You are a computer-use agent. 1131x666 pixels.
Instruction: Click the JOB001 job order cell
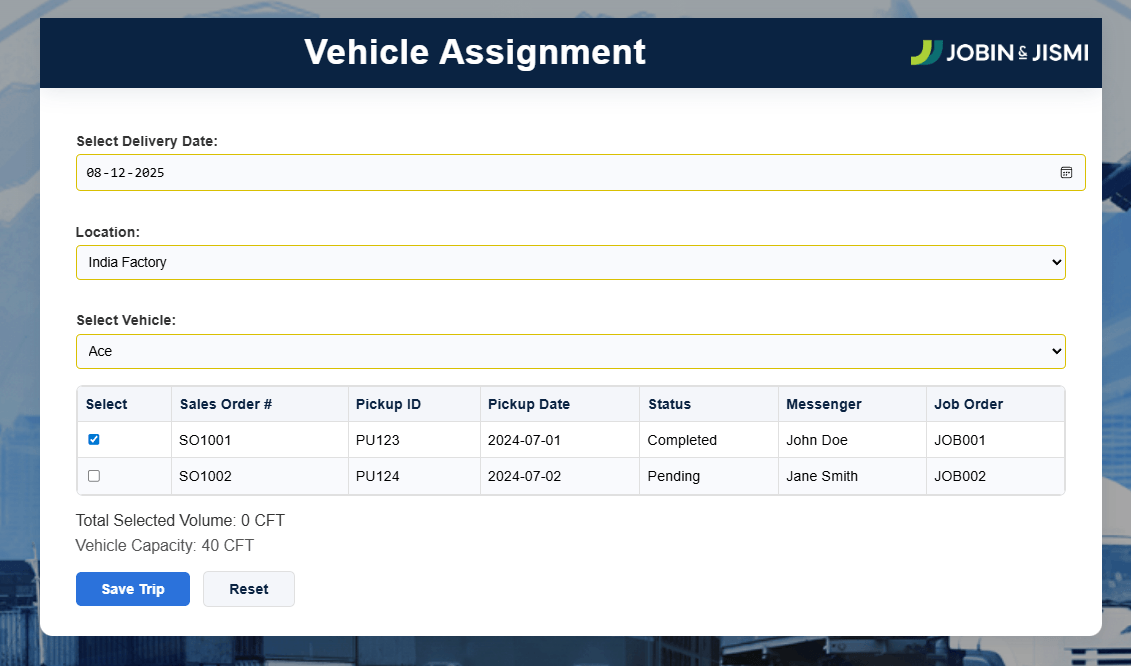(958, 439)
